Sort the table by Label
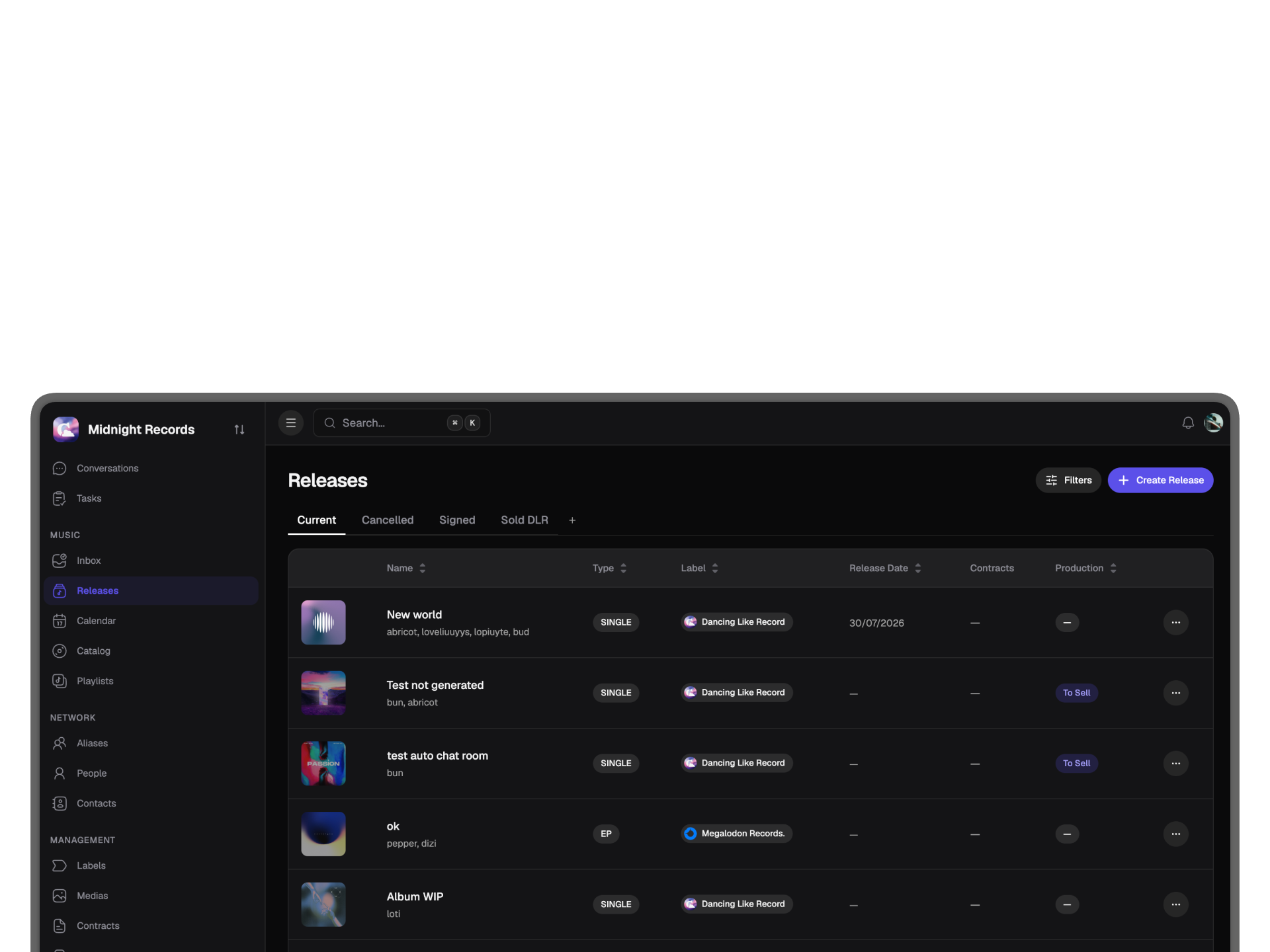This screenshot has width=1270, height=952. 699,568
